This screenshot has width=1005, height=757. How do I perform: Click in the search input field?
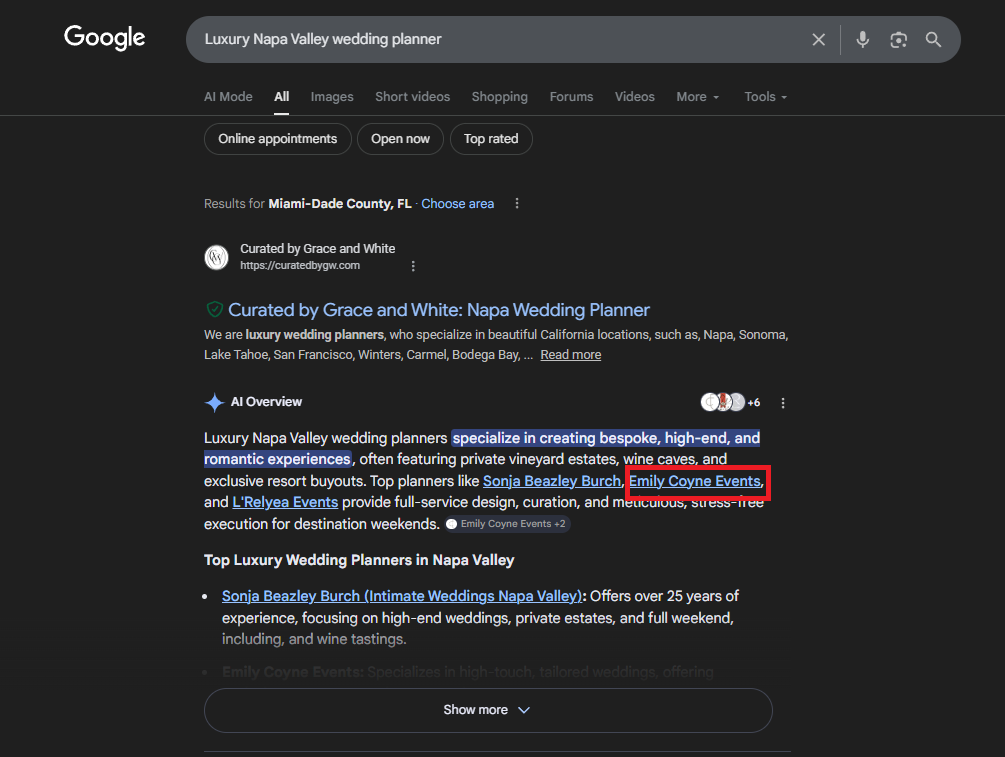coord(500,39)
